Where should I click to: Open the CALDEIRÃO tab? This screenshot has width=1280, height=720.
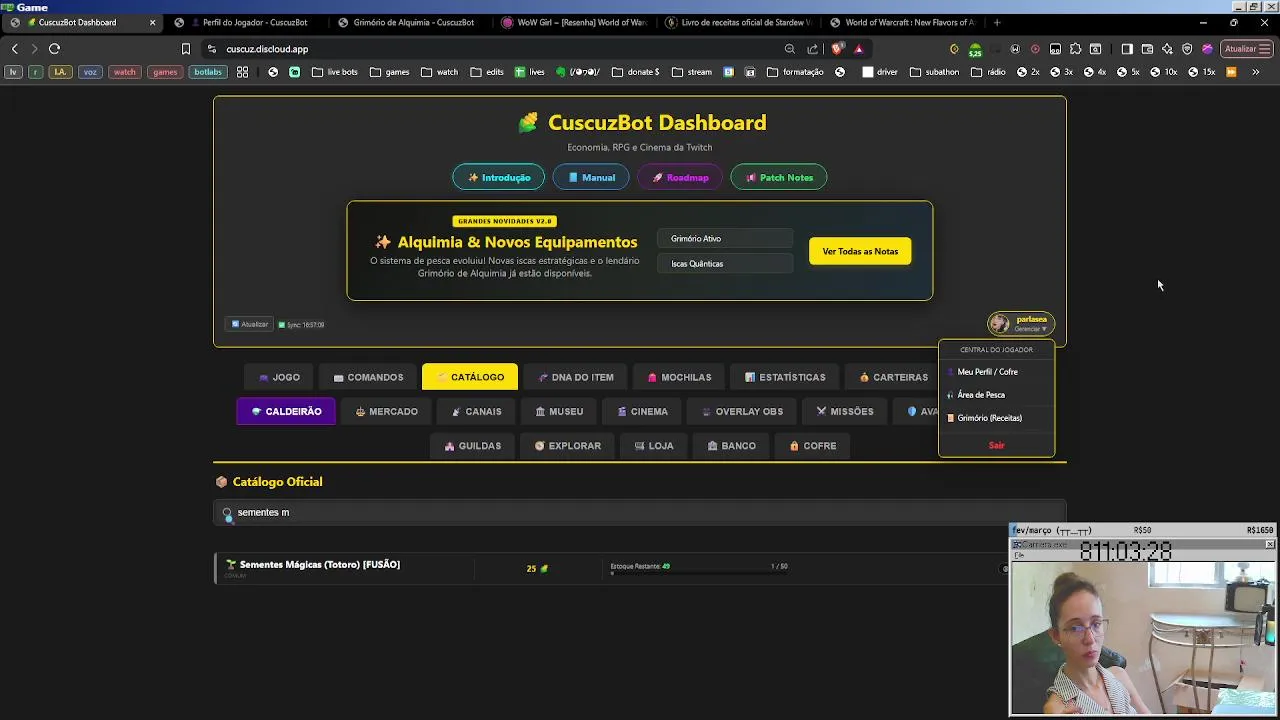tap(286, 411)
